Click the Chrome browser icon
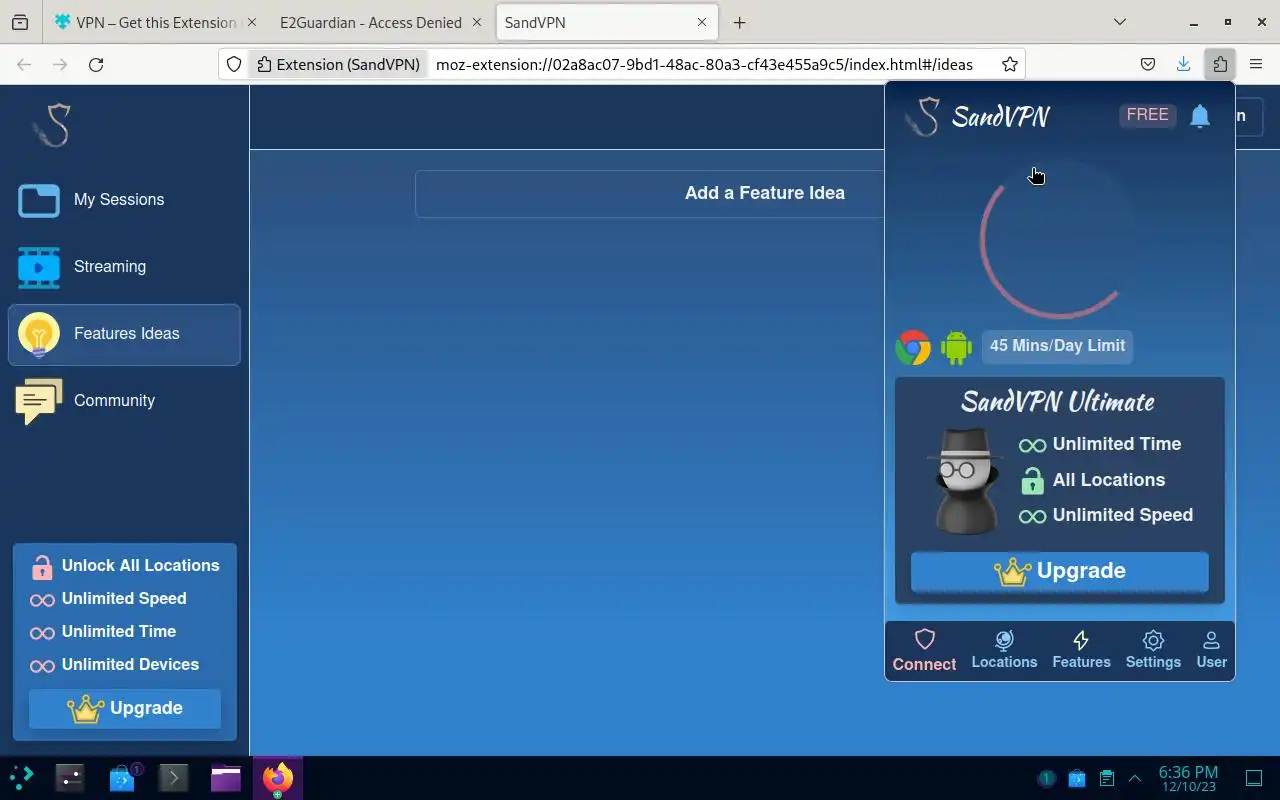 (x=913, y=347)
